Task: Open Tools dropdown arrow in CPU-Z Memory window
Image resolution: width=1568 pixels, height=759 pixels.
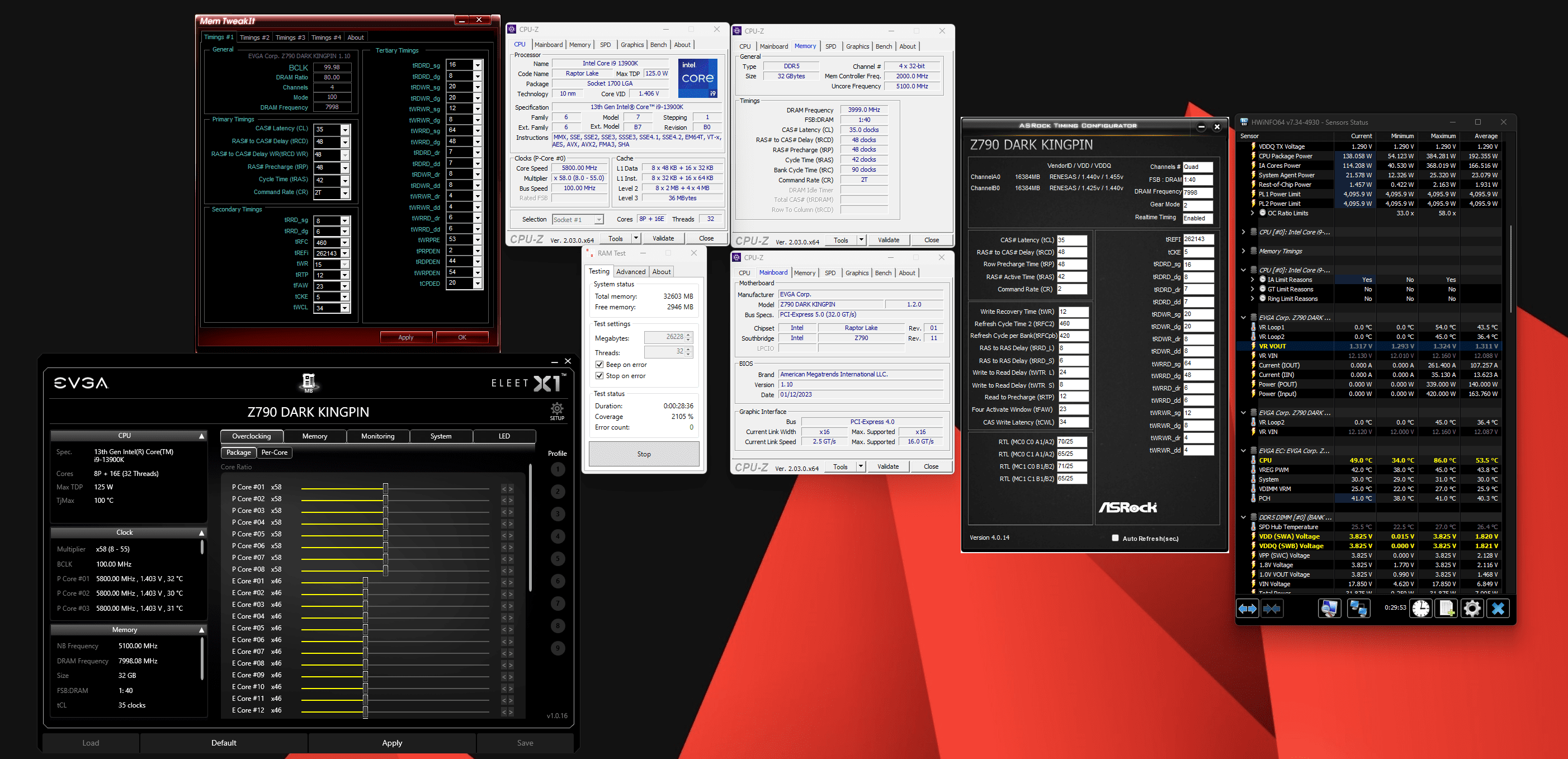Action: tap(861, 240)
